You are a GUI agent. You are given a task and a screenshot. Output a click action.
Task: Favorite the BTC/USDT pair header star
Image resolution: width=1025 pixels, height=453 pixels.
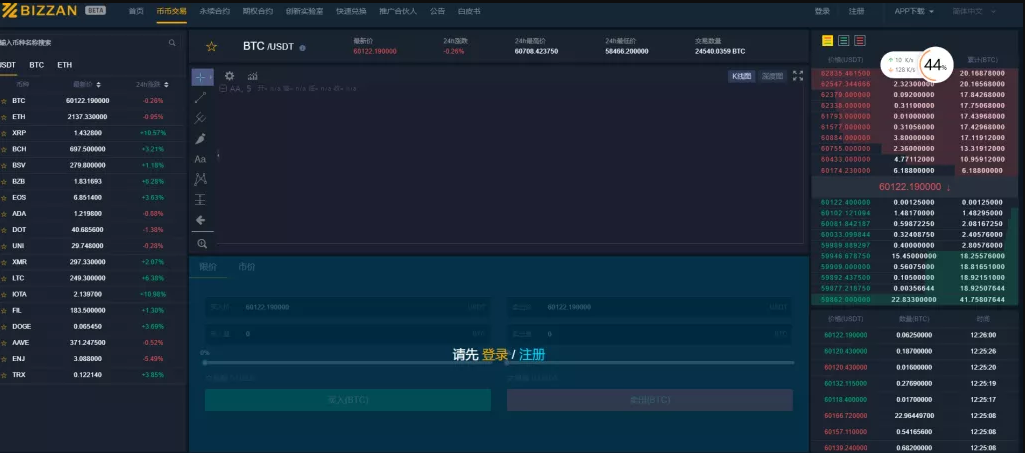(211, 46)
